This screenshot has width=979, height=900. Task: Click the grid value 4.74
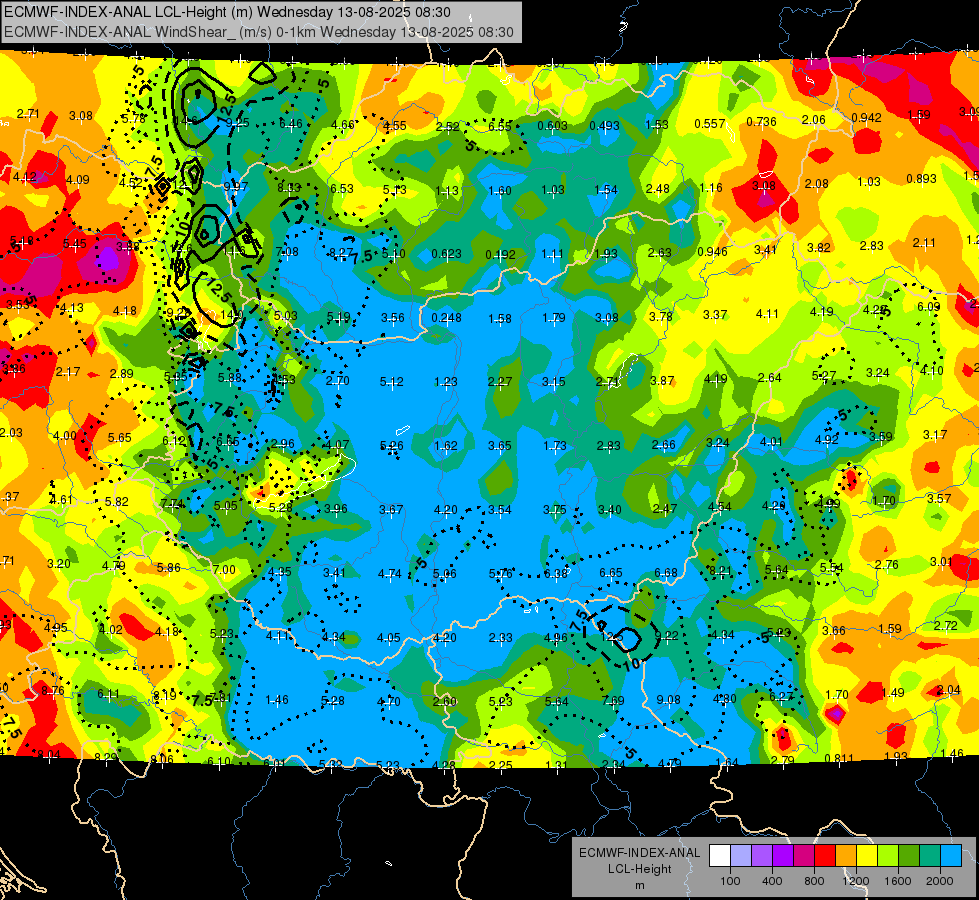coord(390,573)
